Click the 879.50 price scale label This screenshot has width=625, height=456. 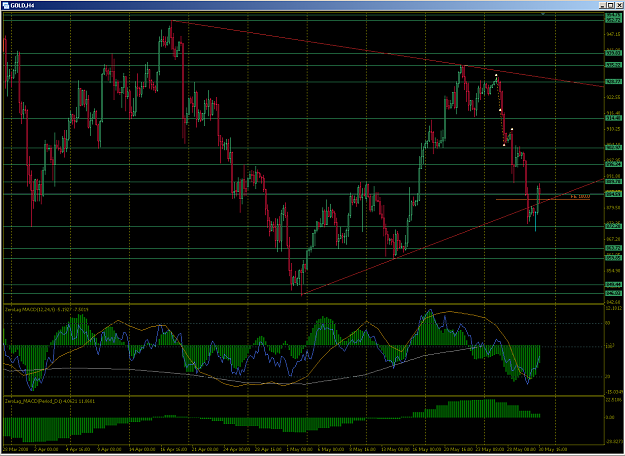click(613, 208)
